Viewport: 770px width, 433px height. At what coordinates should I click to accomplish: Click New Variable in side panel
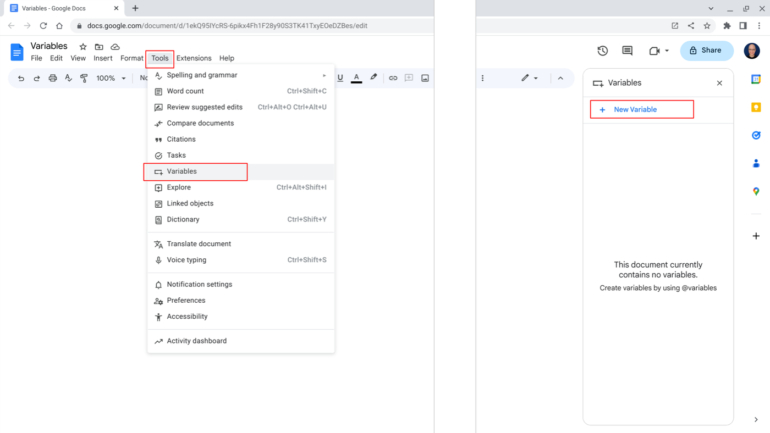click(635, 109)
